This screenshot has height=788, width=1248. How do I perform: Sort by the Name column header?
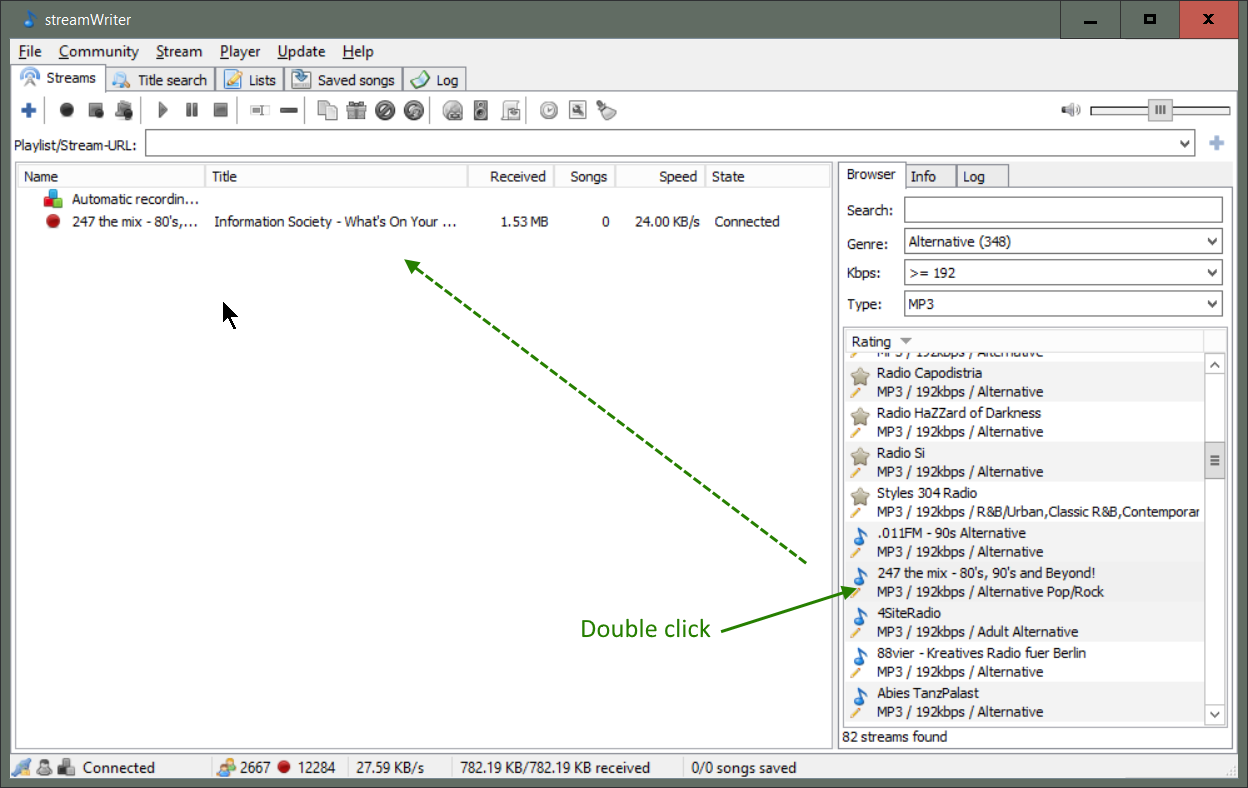tap(112, 176)
